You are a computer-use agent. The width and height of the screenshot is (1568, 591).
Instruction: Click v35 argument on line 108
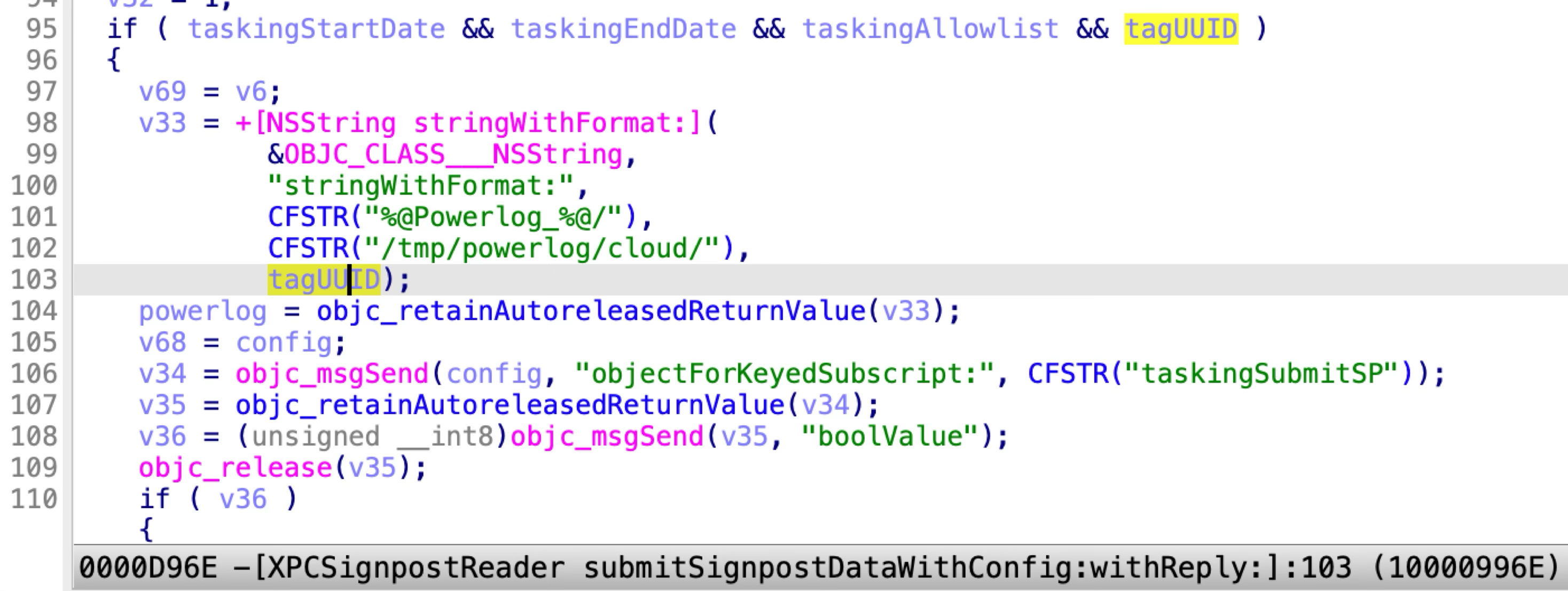[x=745, y=437]
